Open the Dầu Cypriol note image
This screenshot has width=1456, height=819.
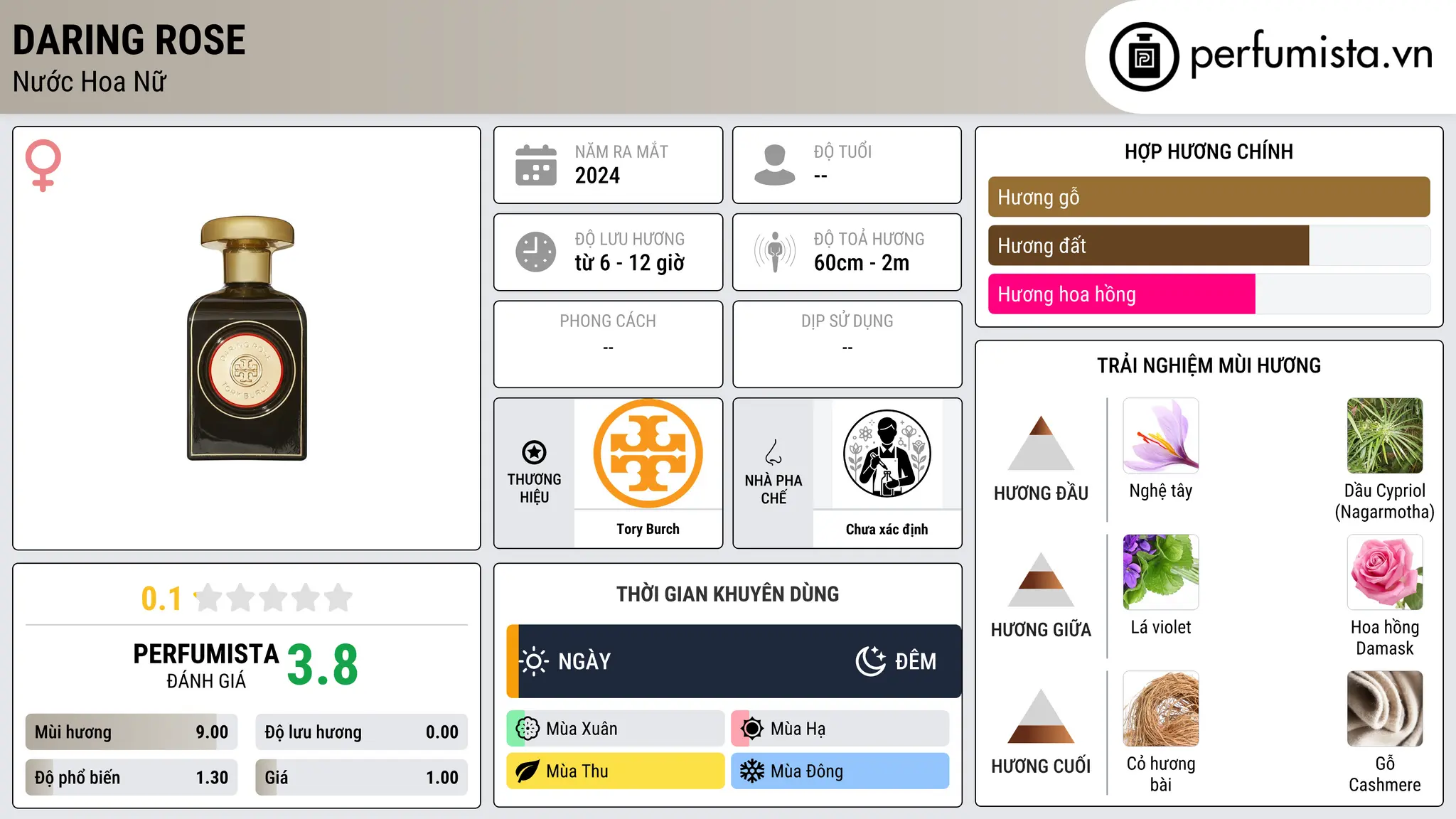pyautogui.click(x=1385, y=436)
